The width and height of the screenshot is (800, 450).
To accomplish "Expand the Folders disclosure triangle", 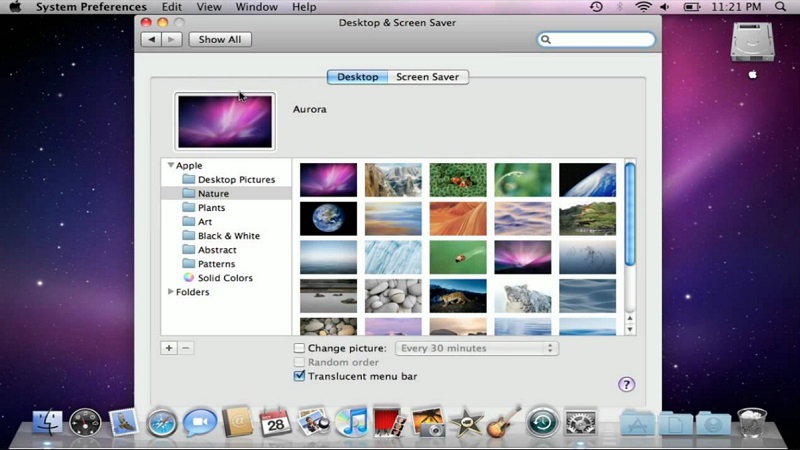I will pos(171,292).
